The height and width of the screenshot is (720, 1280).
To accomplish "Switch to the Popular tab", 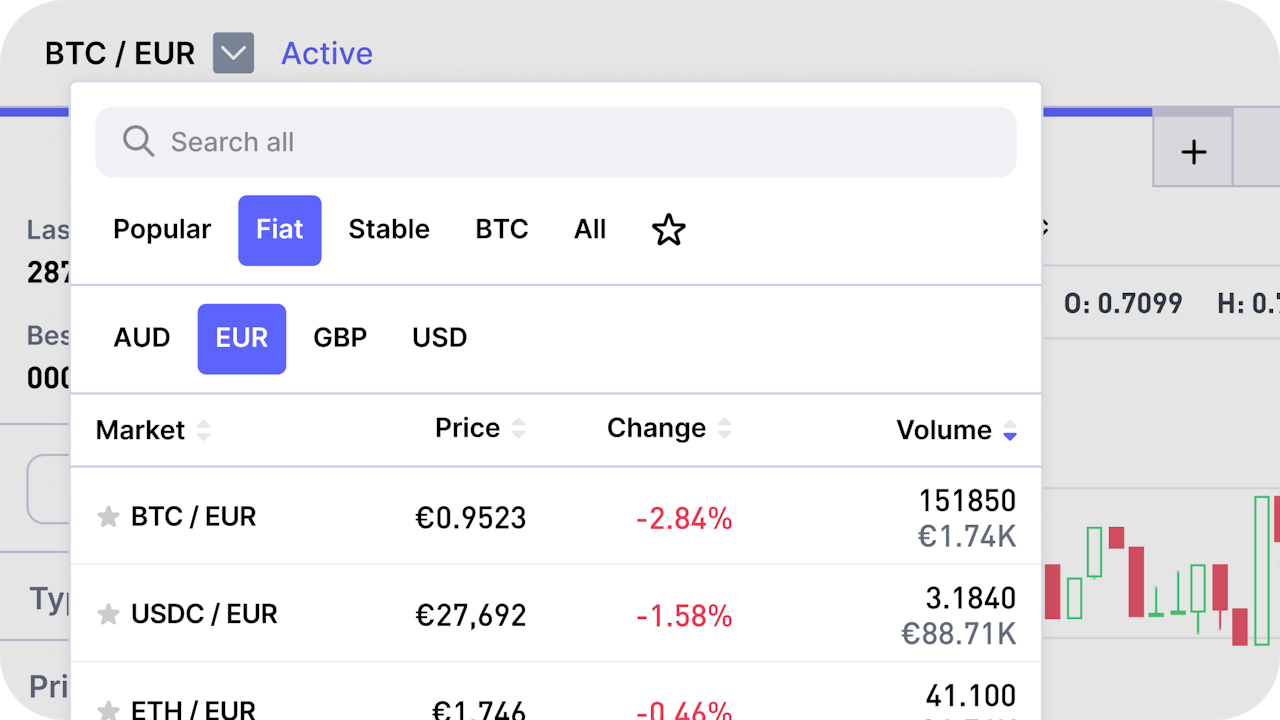I will [x=162, y=230].
